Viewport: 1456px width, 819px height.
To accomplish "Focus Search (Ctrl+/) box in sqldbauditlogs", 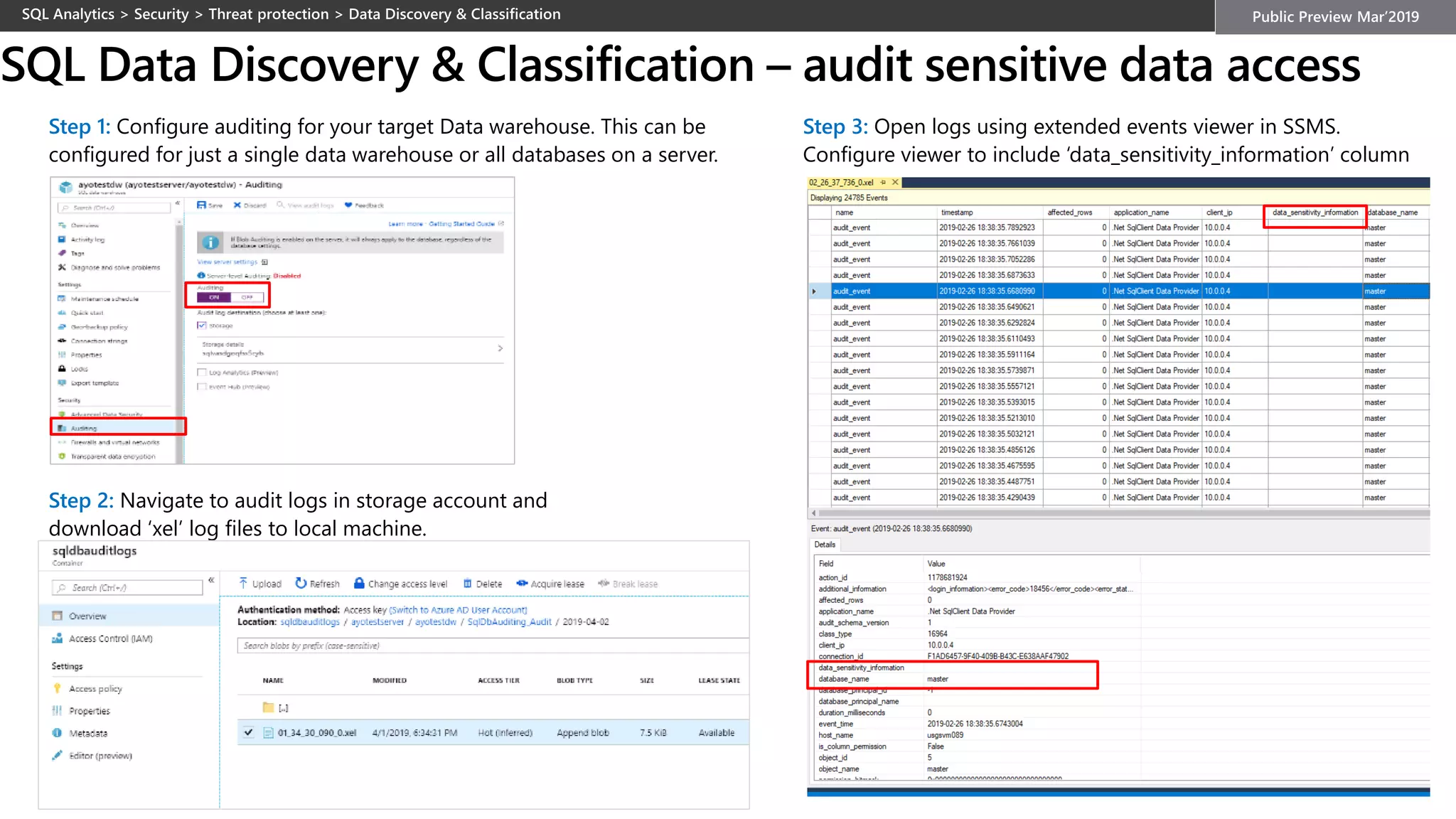I will pyautogui.click(x=127, y=588).
